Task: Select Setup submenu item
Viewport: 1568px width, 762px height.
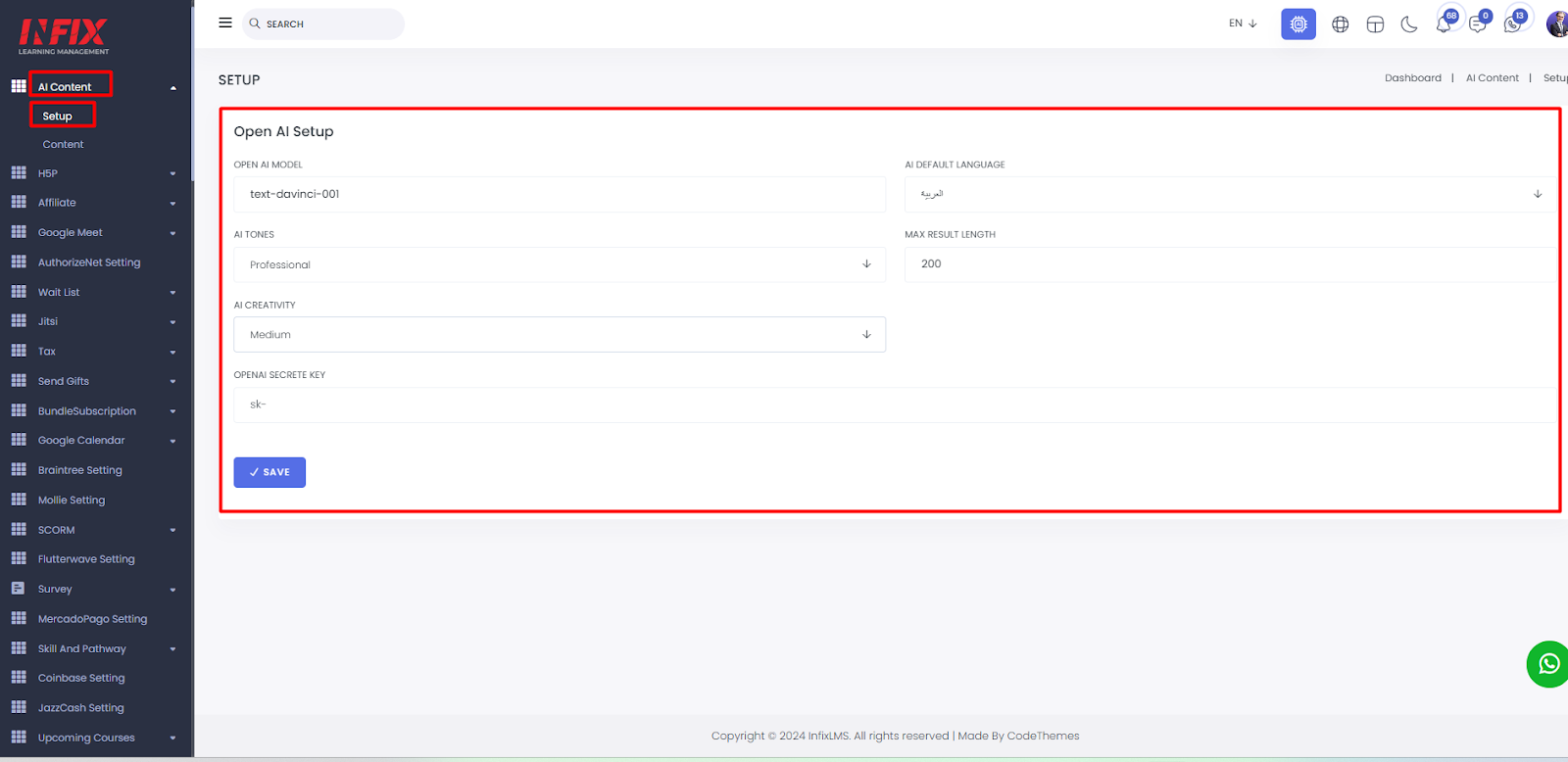Action: [x=57, y=116]
